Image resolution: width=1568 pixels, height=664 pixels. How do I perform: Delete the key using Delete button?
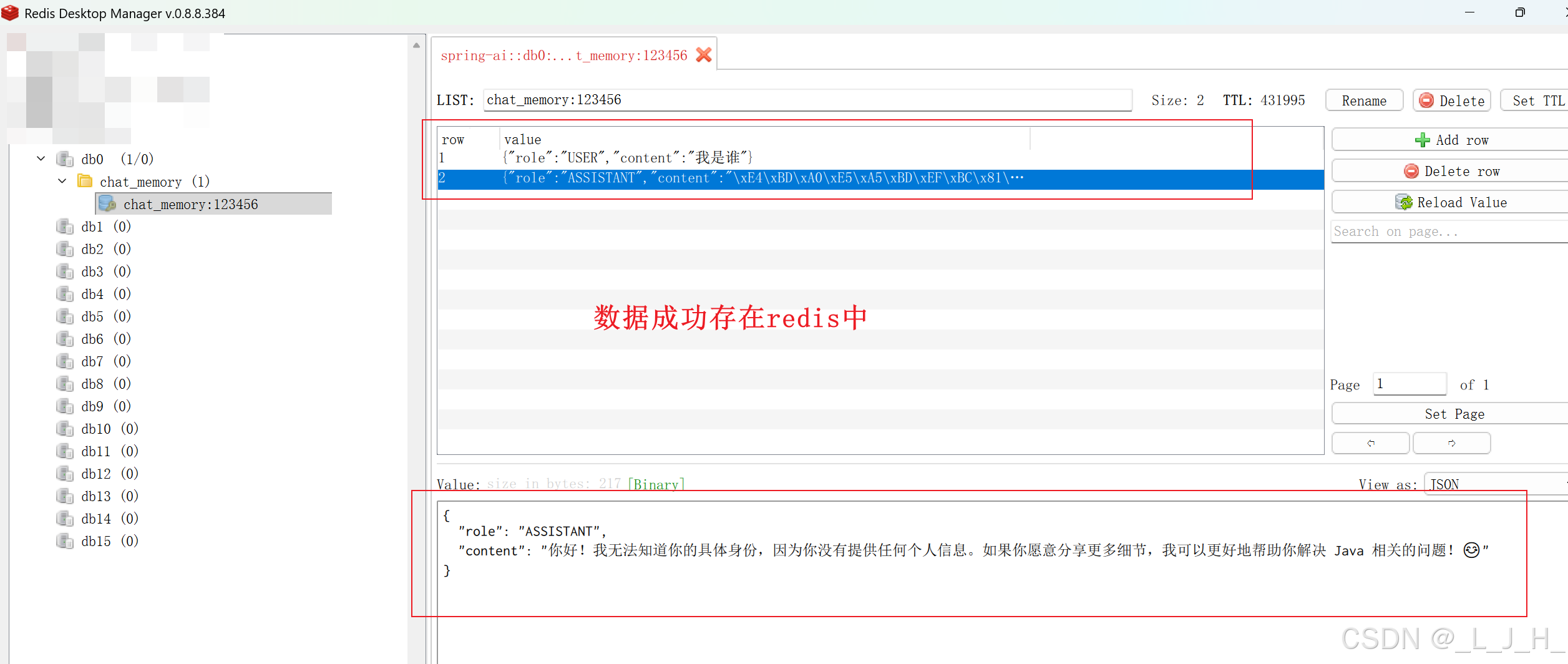pos(1451,101)
